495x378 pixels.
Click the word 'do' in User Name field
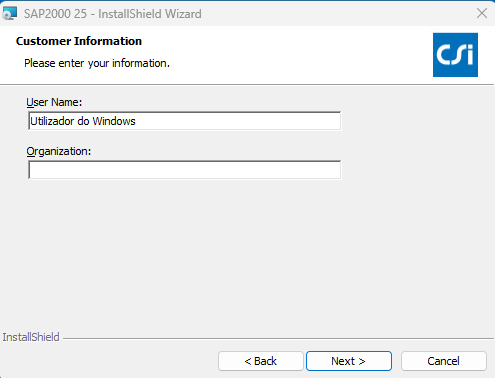(83, 121)
